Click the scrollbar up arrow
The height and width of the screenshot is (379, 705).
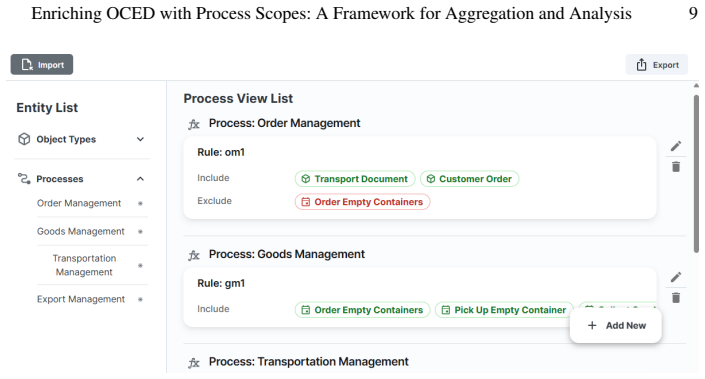(696, 86)
